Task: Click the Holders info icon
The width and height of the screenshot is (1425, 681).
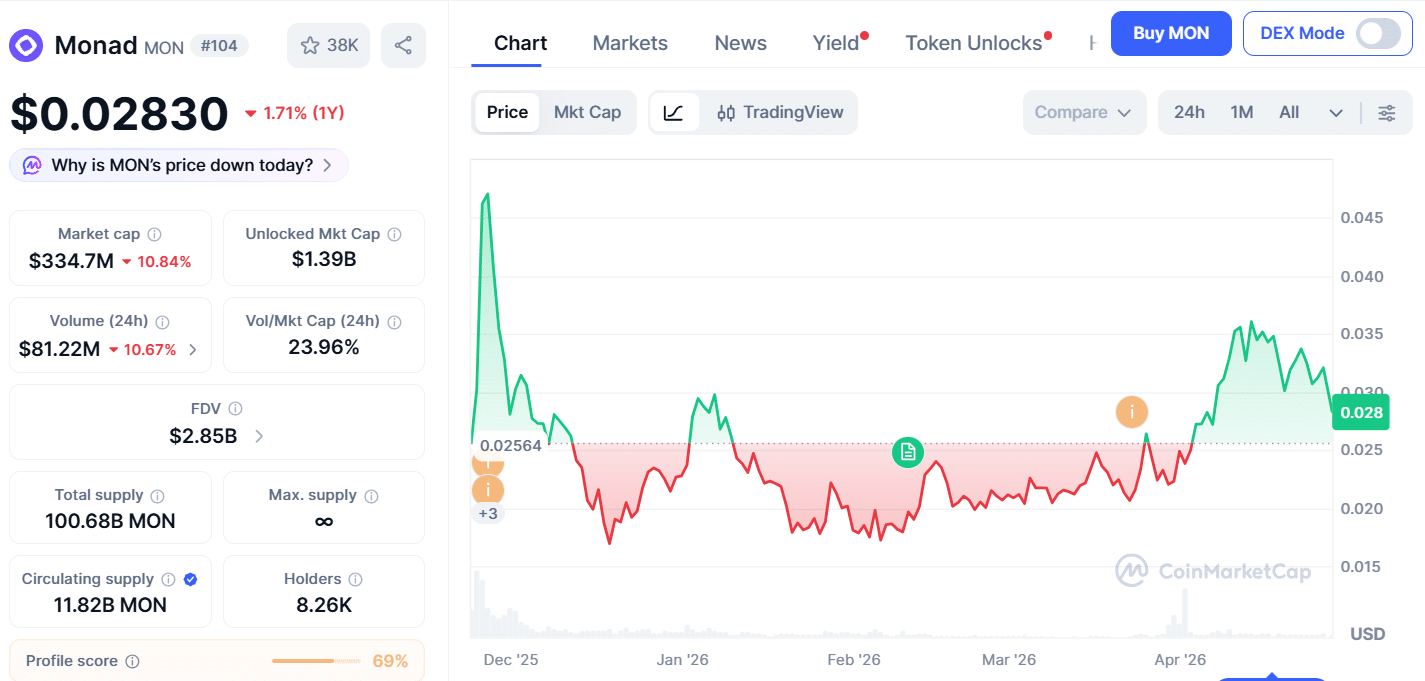Action: [x=355, y=579]
